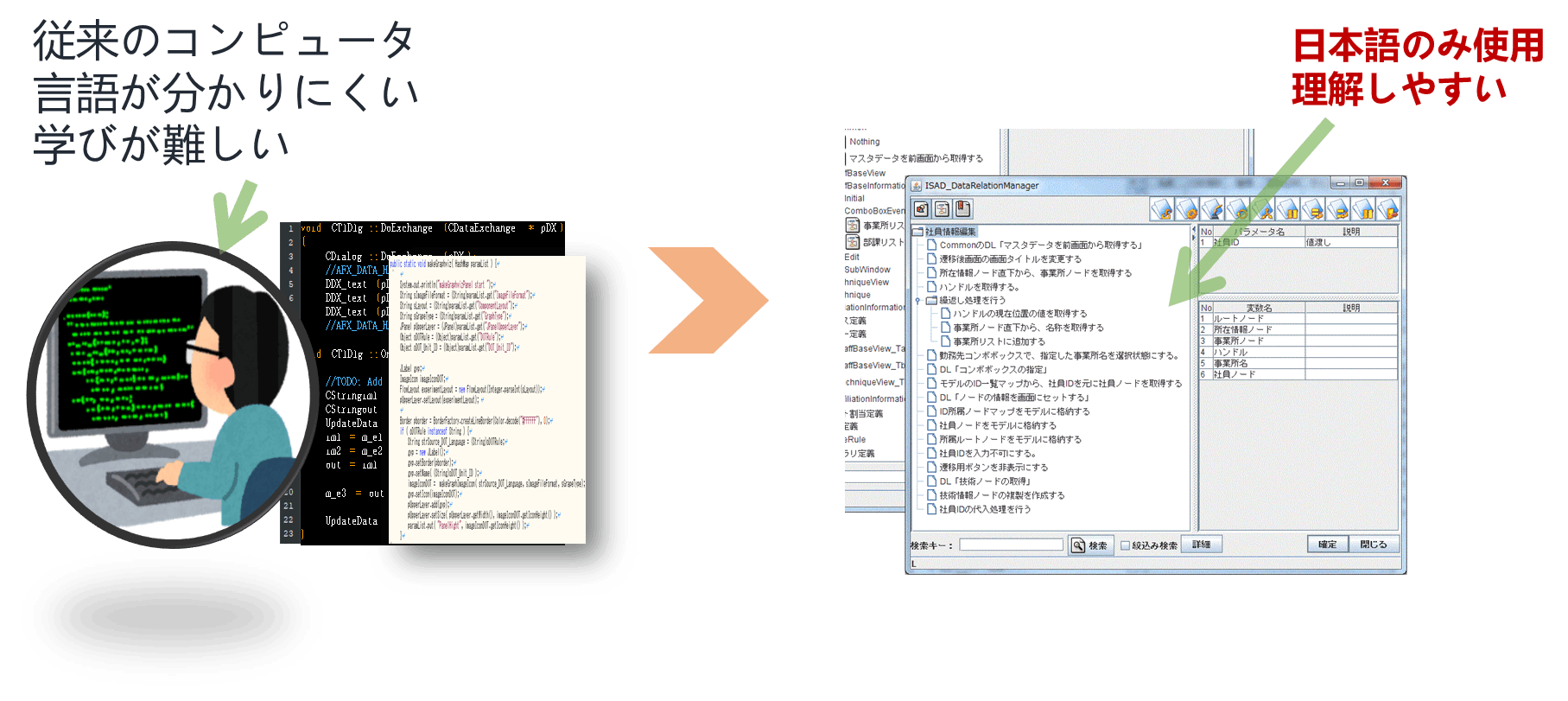Click the マスタデータを前画面から取得する entry in background window
The image size is (1568, 701).
coord(917,158)
